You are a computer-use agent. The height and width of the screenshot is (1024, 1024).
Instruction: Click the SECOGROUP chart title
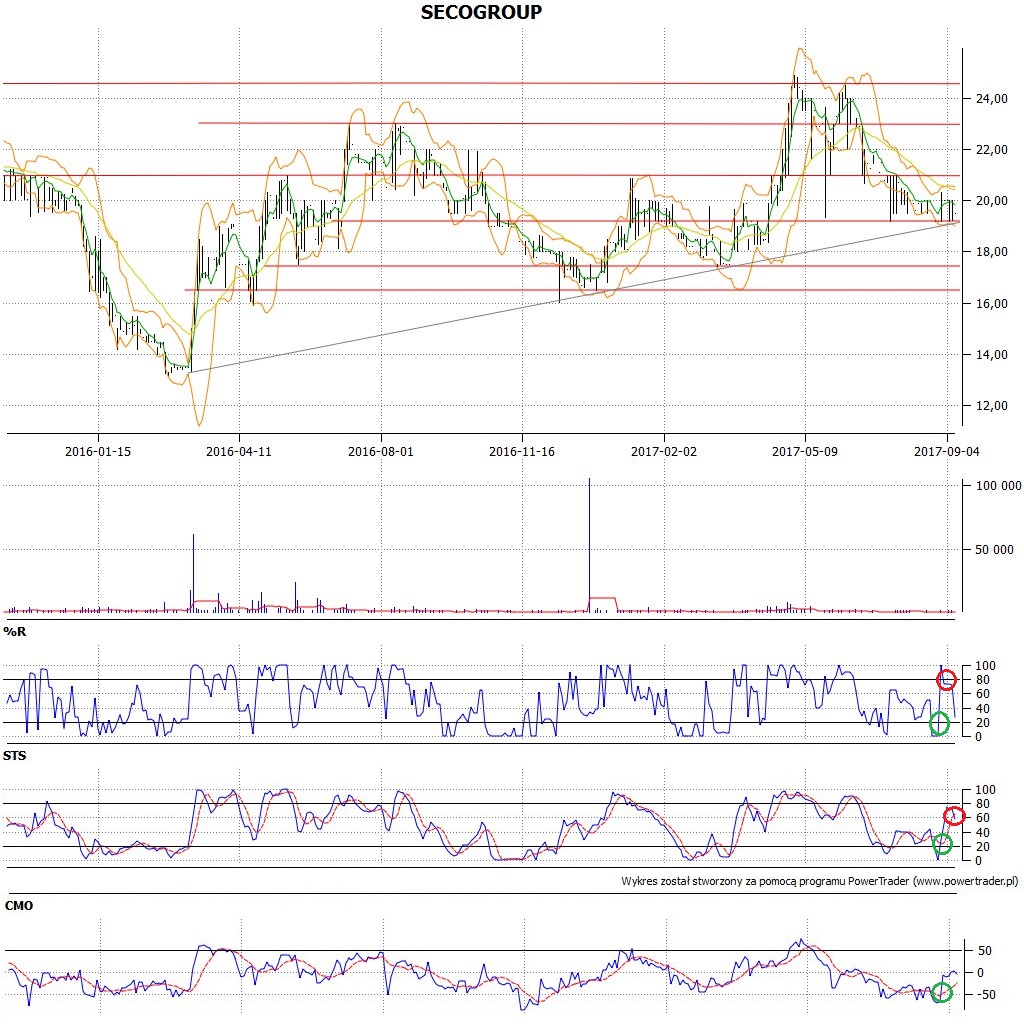(x=481, y=12)
